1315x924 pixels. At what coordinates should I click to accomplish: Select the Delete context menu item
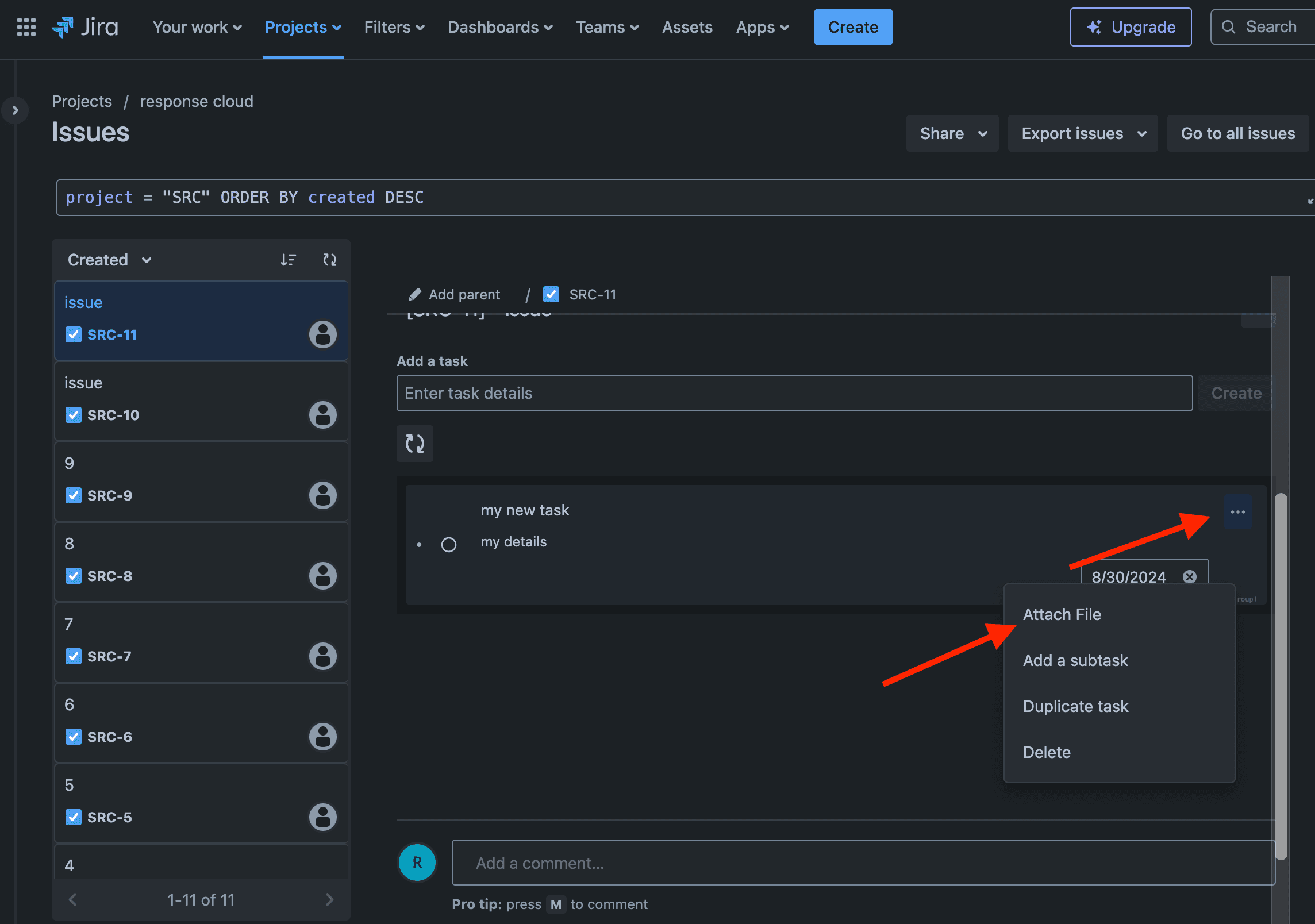pyautogui.click(x=1046, y=752)
